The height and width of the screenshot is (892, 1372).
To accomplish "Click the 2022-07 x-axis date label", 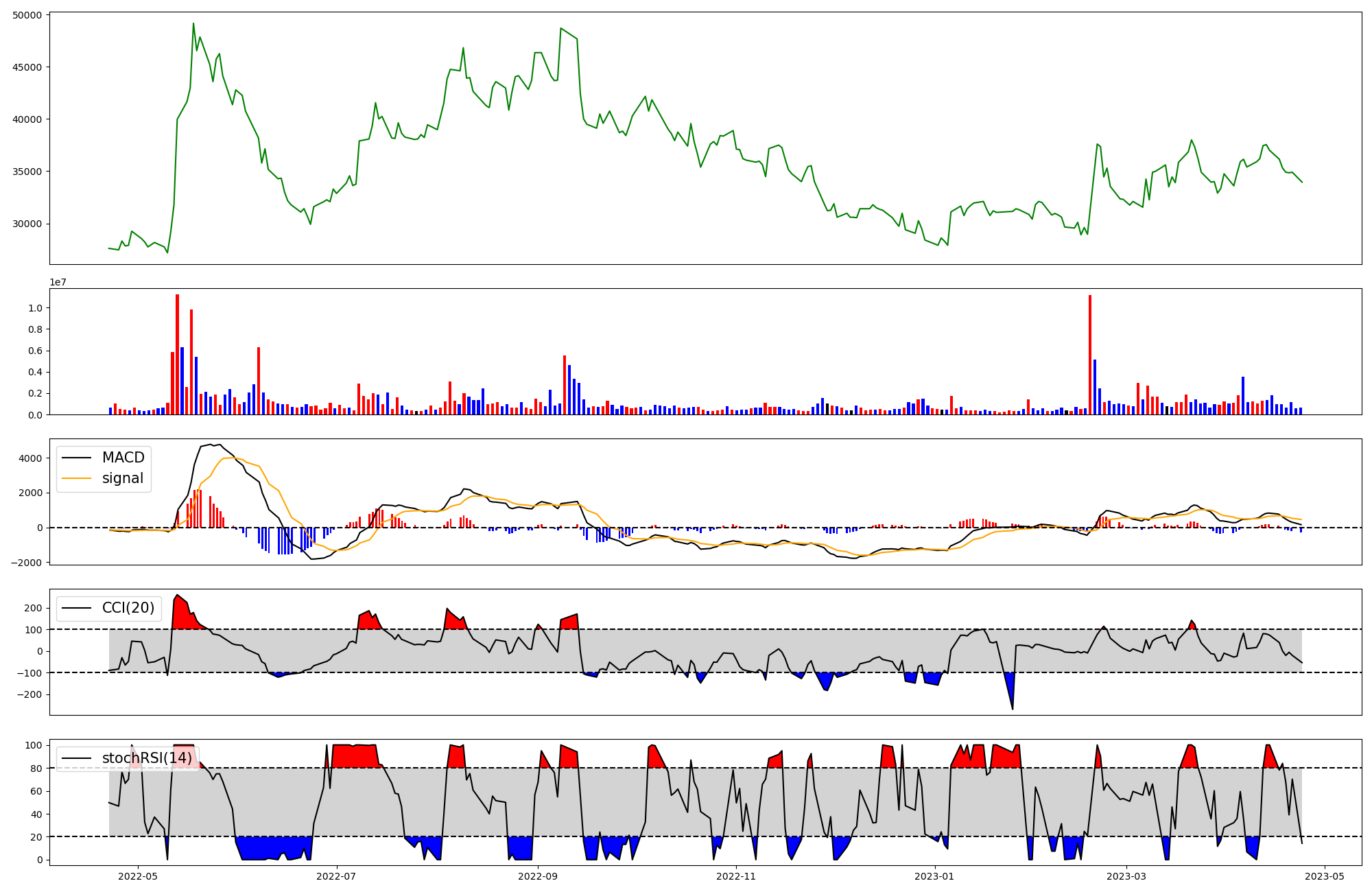I will 337,876.
